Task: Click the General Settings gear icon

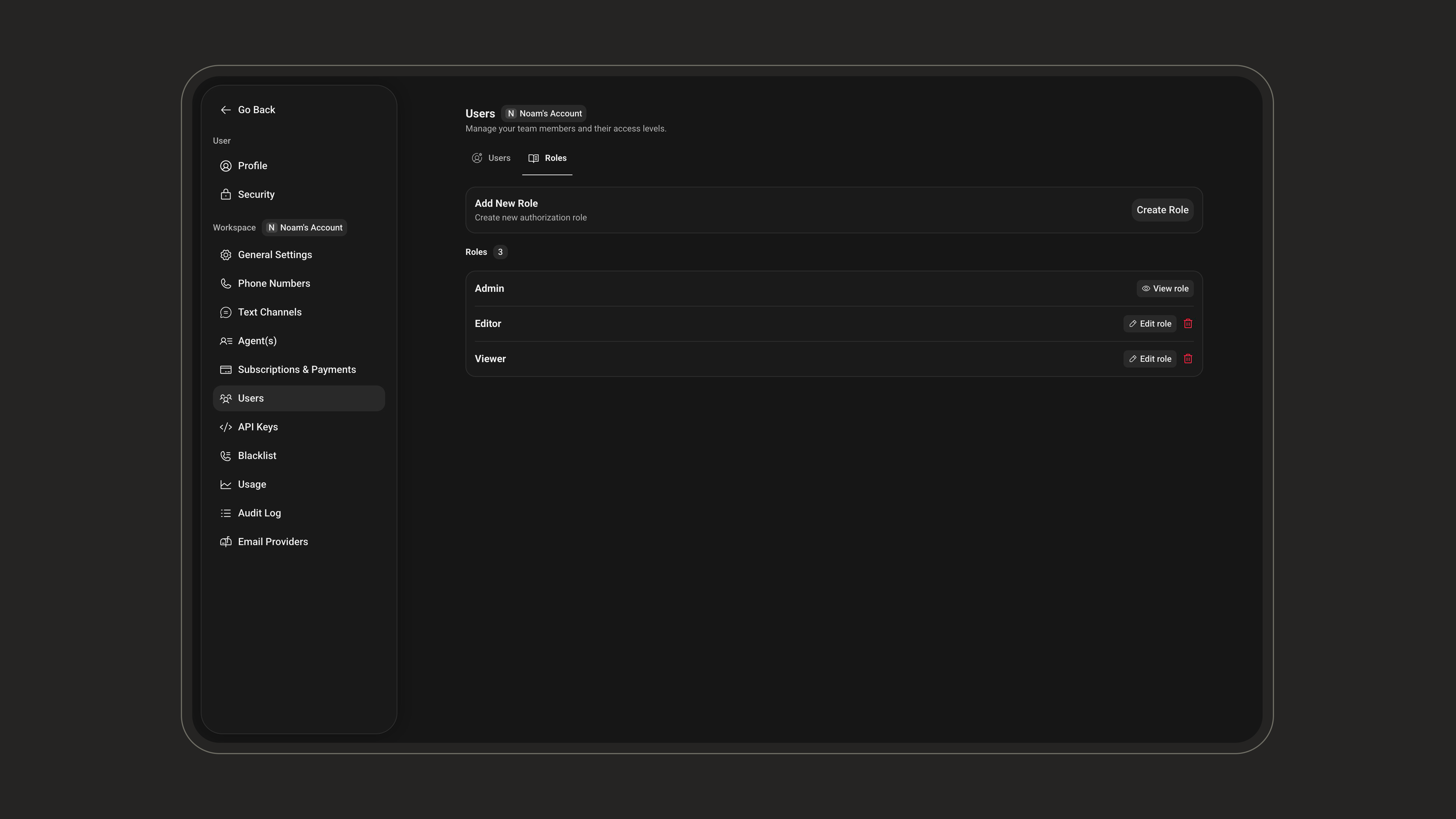Action: pos(226,255)
